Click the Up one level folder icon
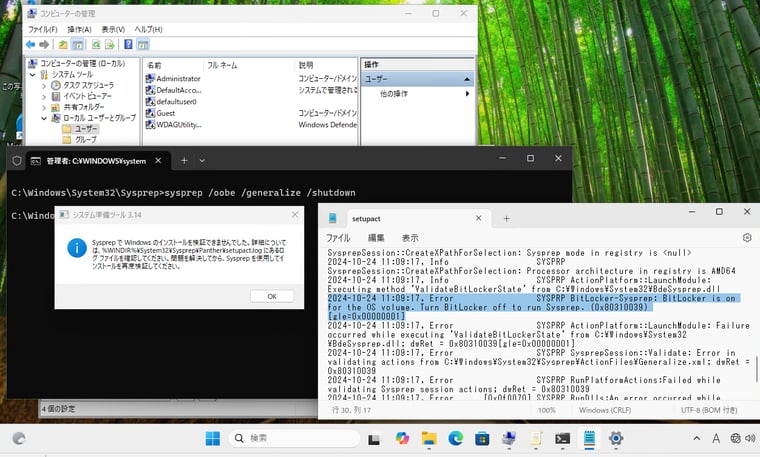 [x=63, y=45]
